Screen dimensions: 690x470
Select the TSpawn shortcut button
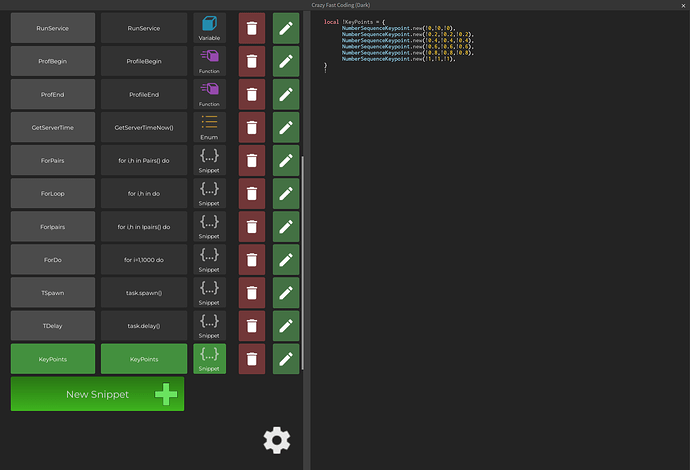pos(53,293)
